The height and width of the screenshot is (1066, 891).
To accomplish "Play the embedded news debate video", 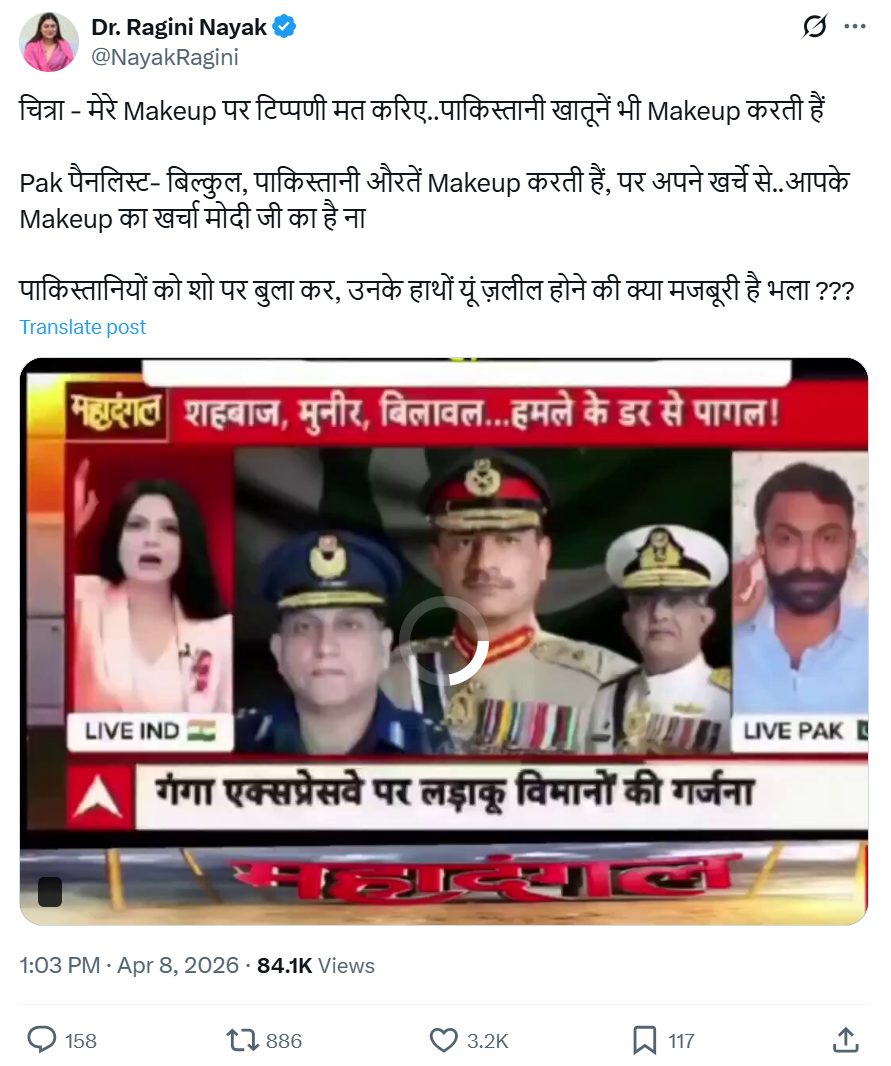I will [x=444, y=641].
